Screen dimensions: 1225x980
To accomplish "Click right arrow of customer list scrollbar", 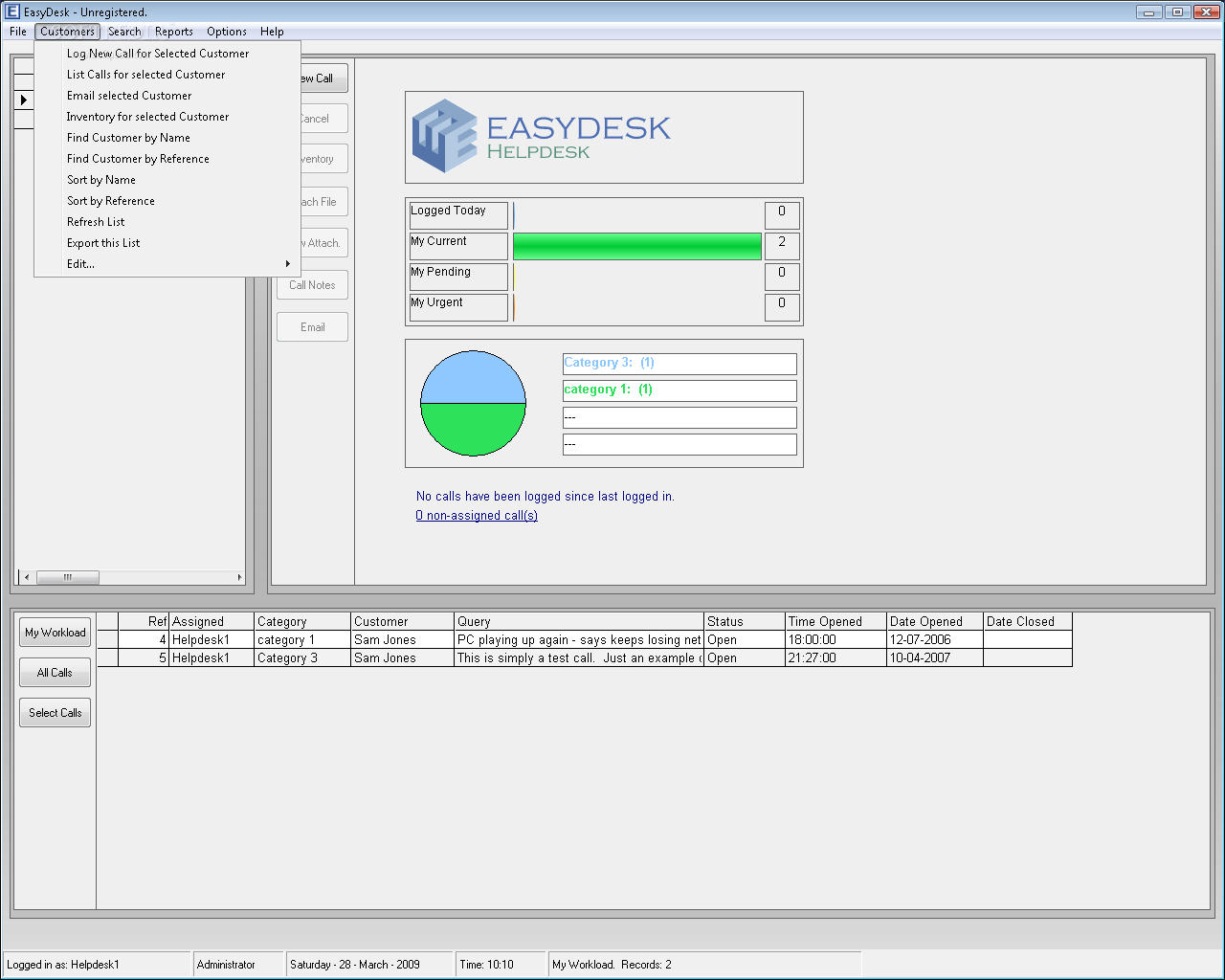I will (238, 577).
